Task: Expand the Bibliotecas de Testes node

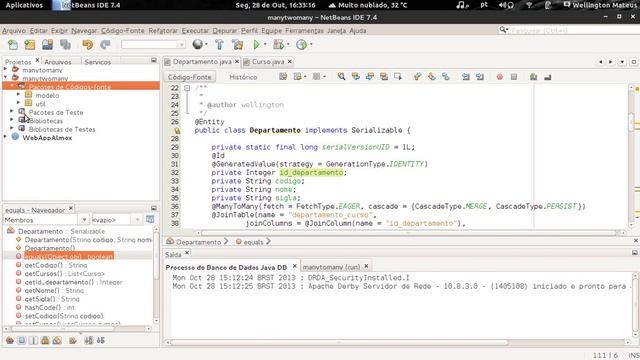Action: tap(12, 129)
